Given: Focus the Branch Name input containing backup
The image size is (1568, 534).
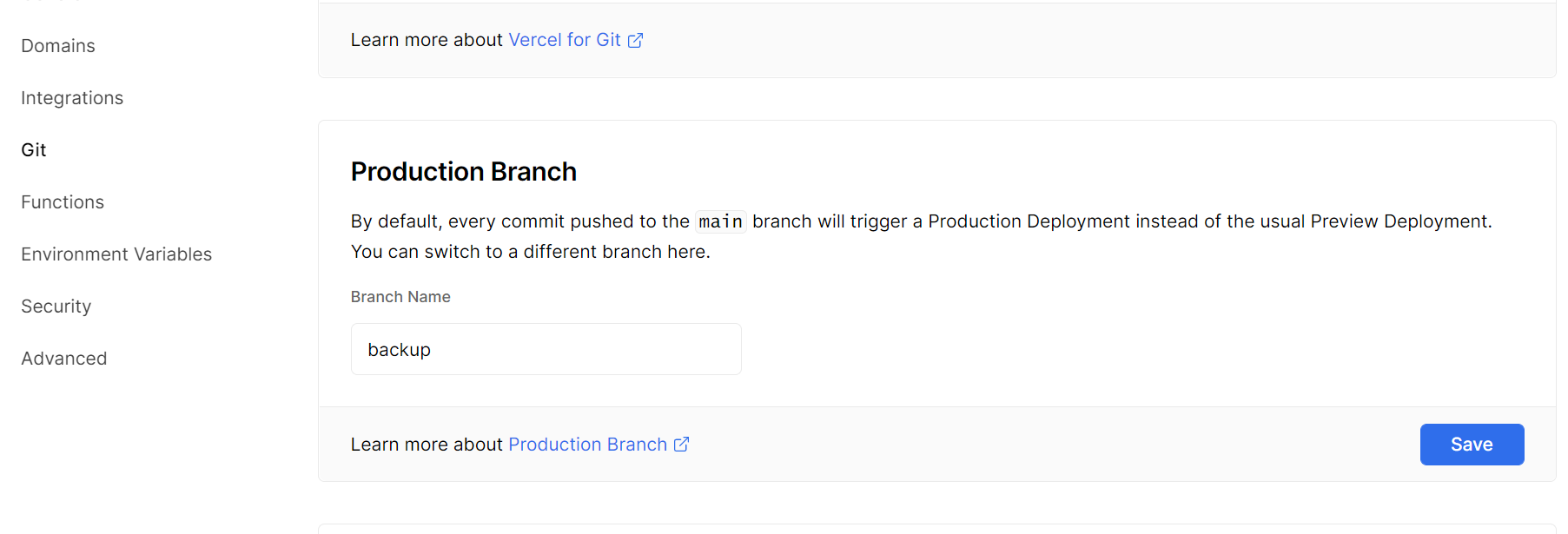Looking at the screenshot, I should [x=546, y=349].
